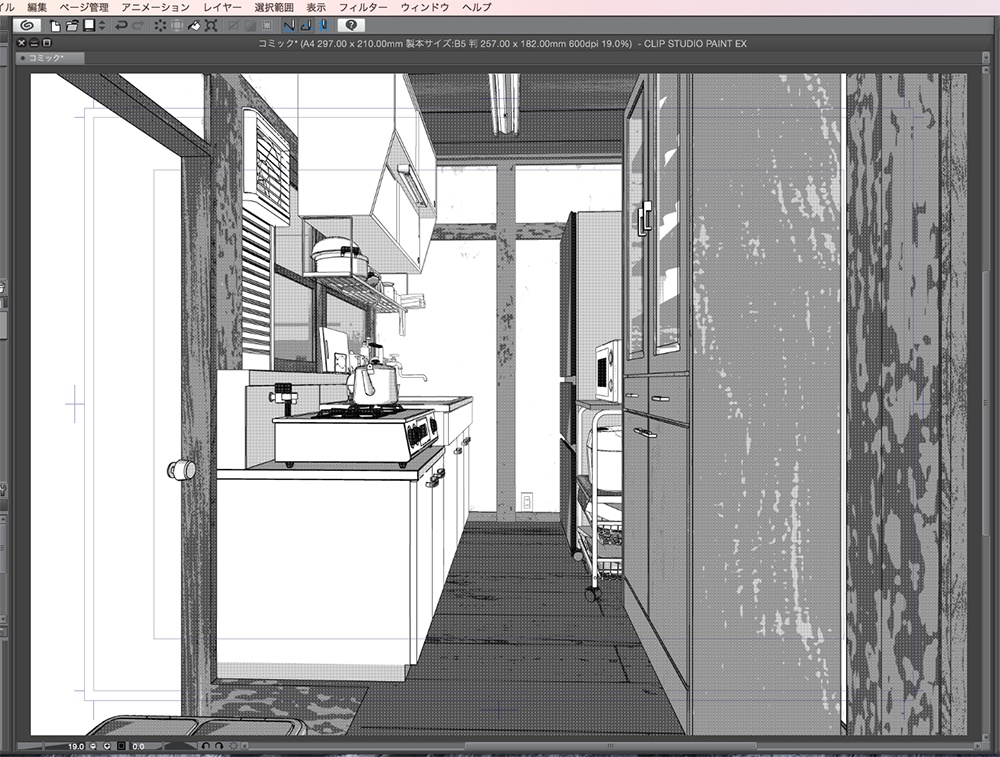
Task: Click the reset rotation icon
Action: click(x=233, y=746)
